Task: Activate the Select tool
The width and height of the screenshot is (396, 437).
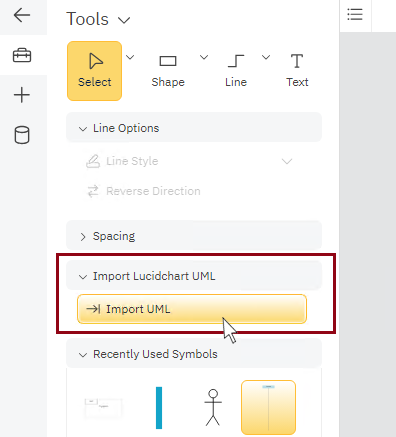Action: click(x=94, y=71)
